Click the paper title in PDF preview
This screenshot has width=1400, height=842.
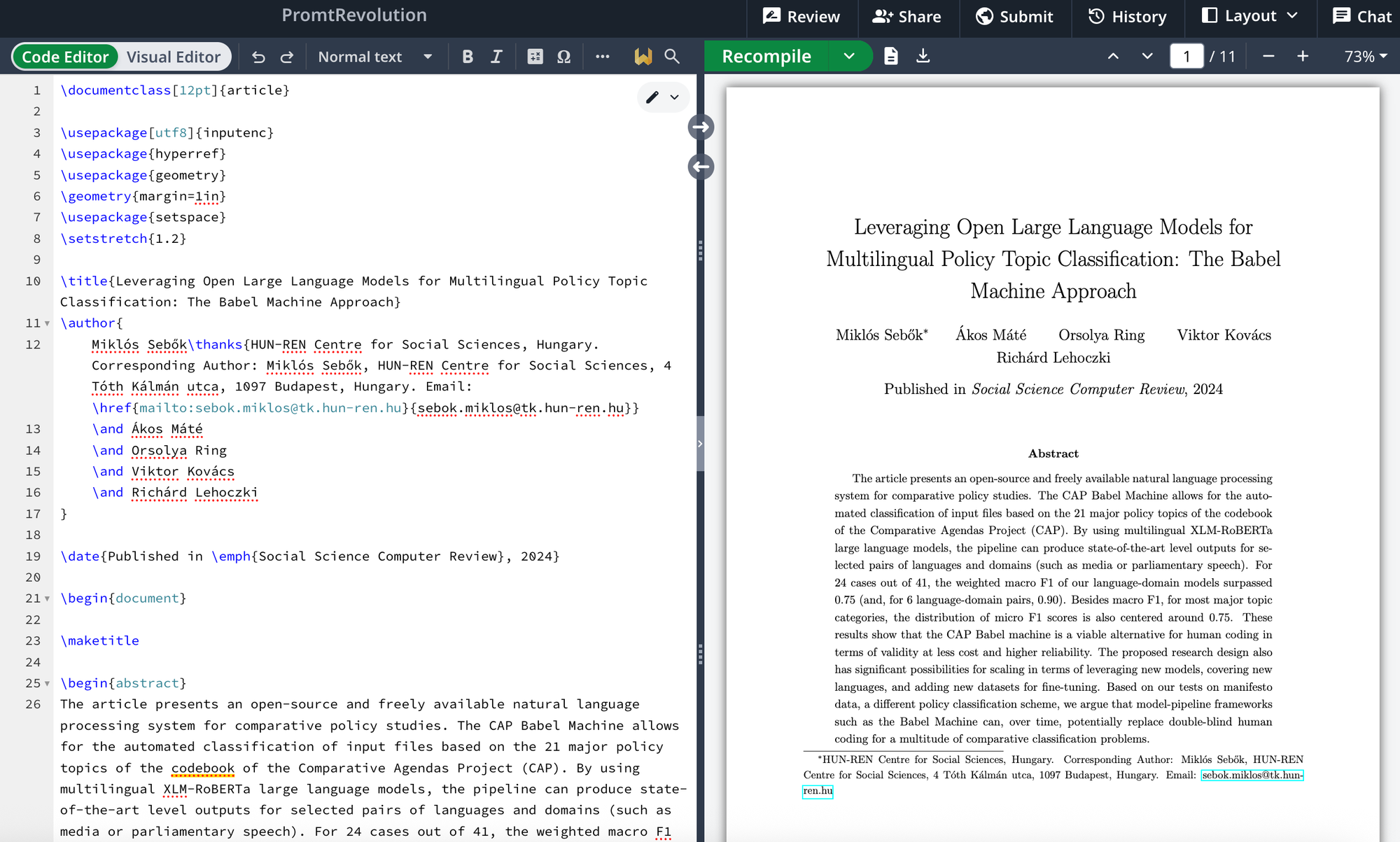click(x=1053, y=259)
